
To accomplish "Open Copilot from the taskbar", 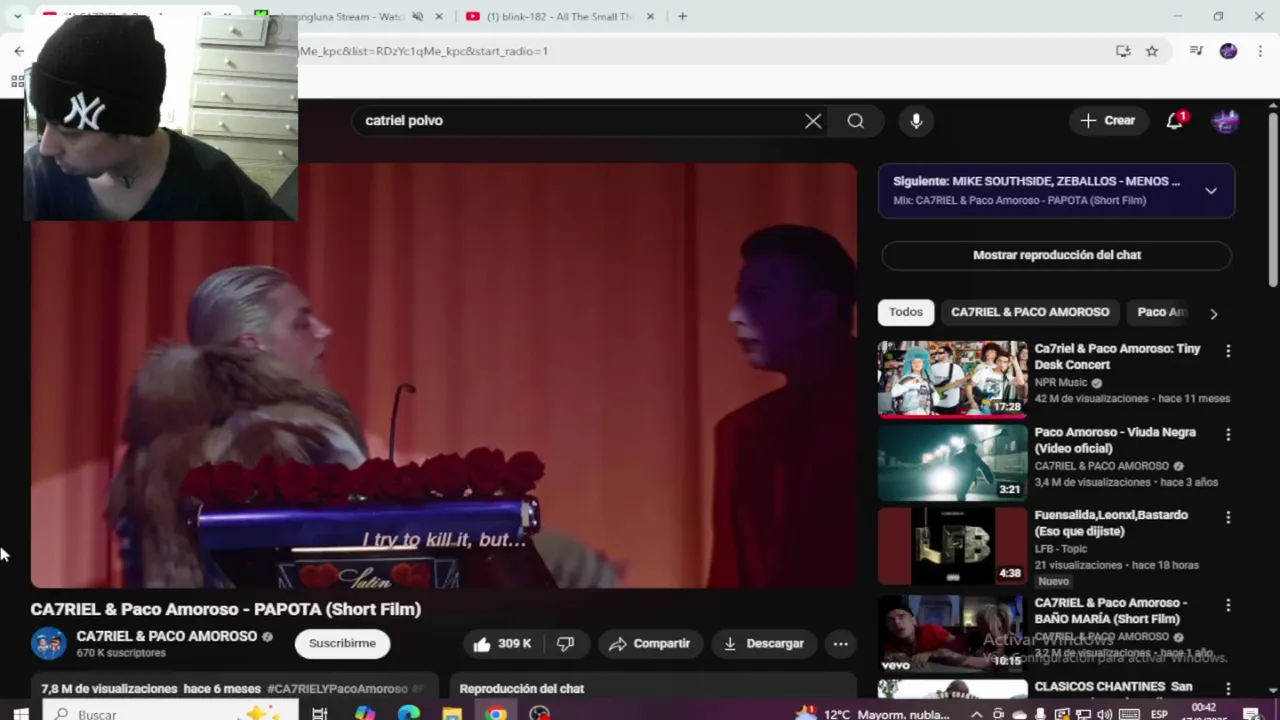I will click(364, 714).
